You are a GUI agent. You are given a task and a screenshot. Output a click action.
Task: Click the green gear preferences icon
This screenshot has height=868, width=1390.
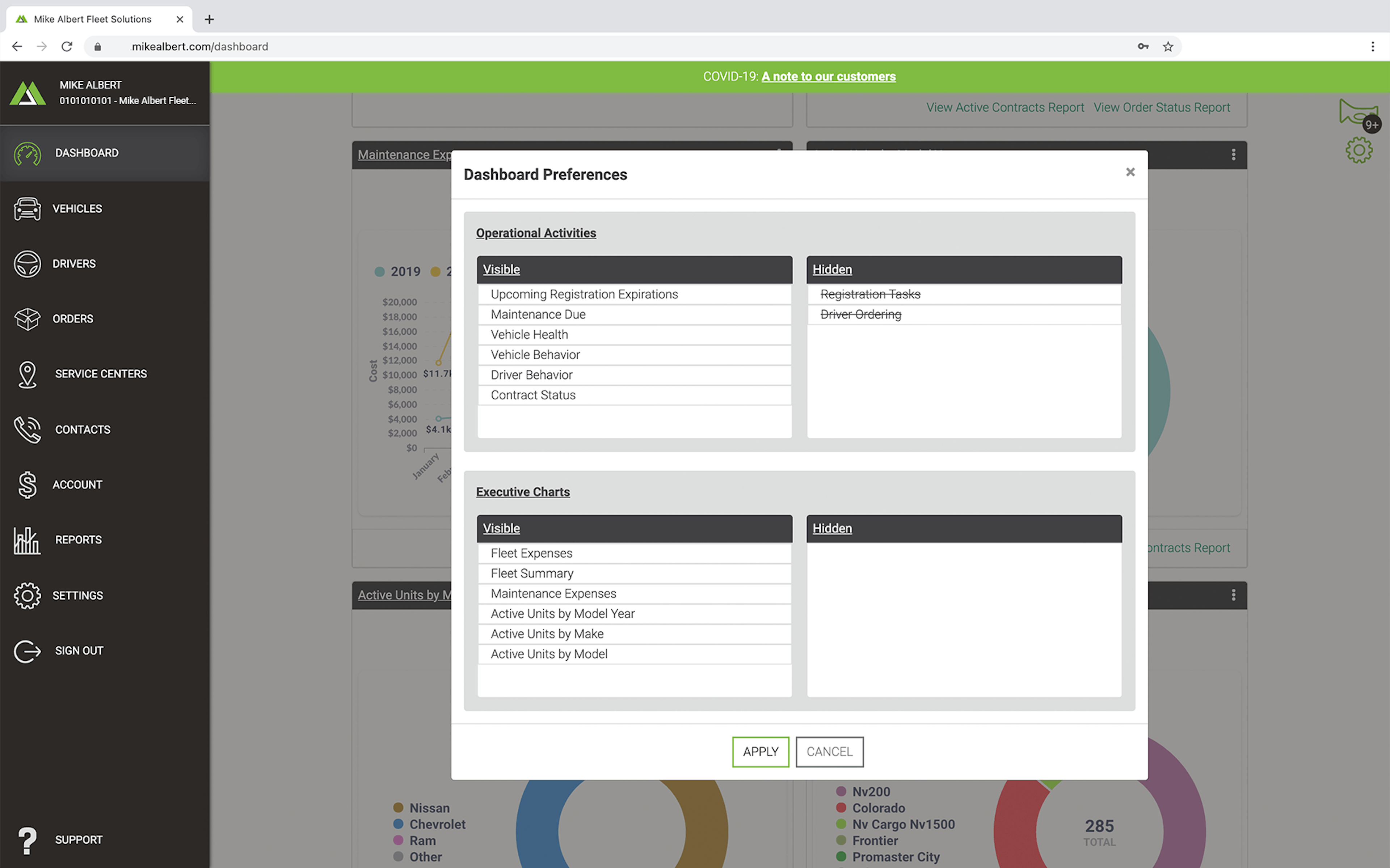click(x=1359, y=151)
